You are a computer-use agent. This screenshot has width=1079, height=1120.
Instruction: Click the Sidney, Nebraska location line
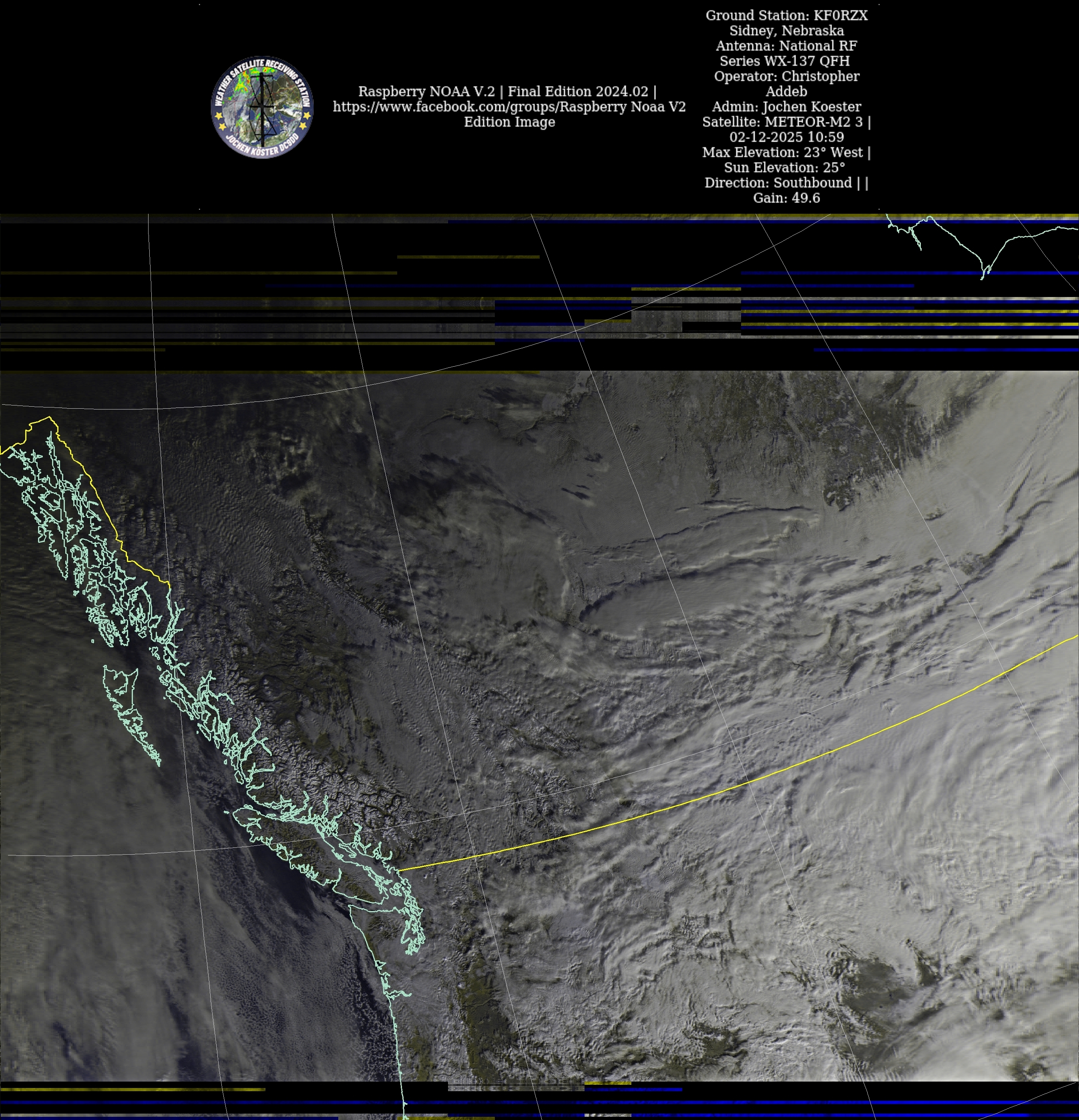click(786, 31)
